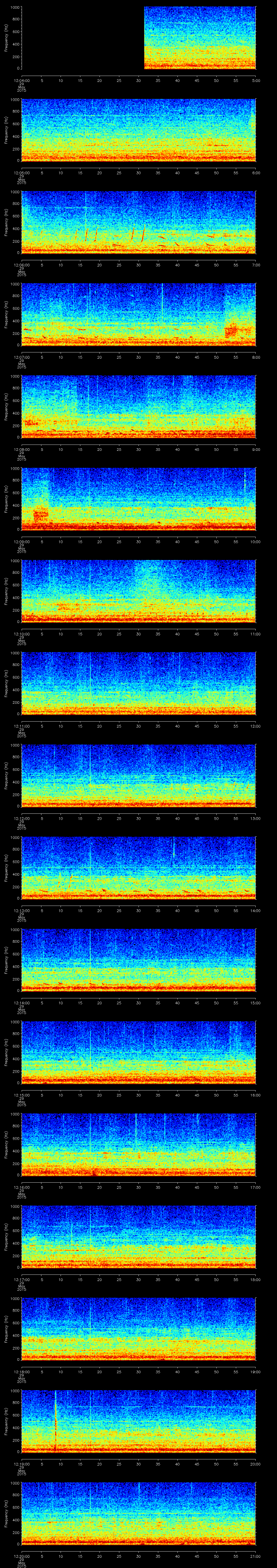The height and width of the screenshot is (1568, 277).
Task: Click the 12:05:00 start time label
Action: [x=21, y=173]
